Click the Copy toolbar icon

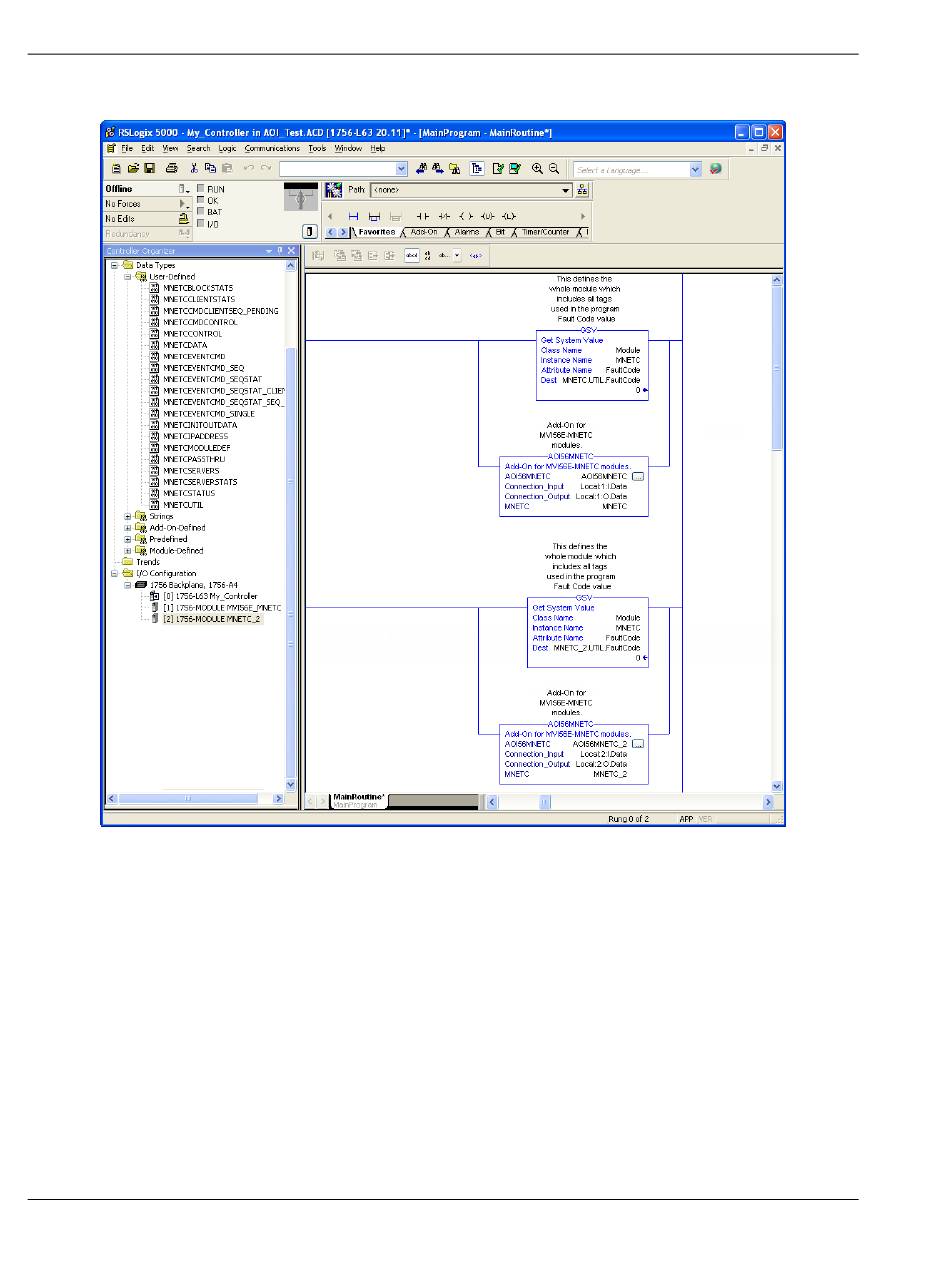211,169
